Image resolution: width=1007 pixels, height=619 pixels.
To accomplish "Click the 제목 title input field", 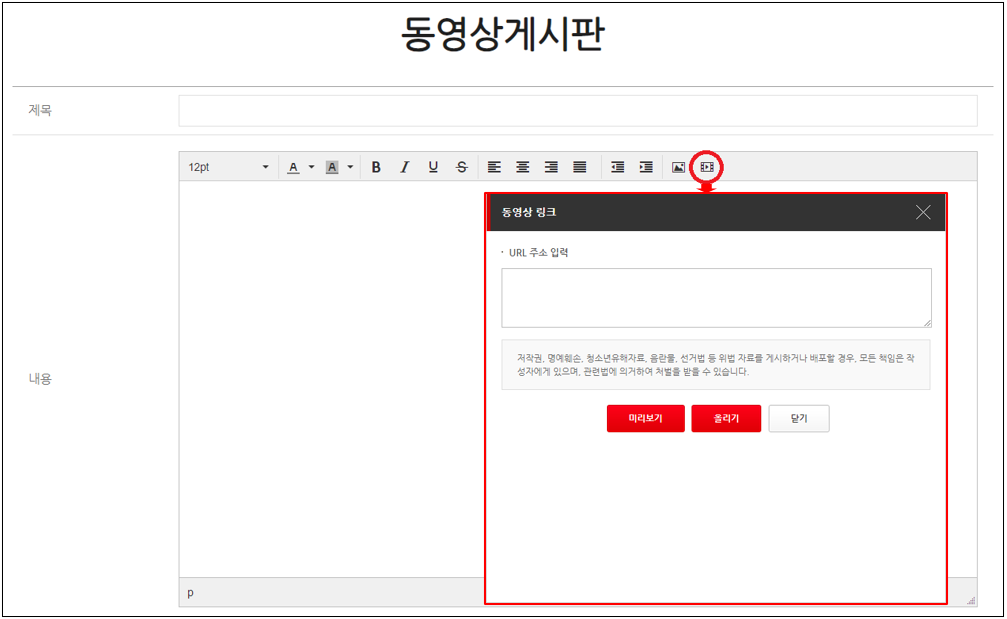I will (x=577, y=111).
